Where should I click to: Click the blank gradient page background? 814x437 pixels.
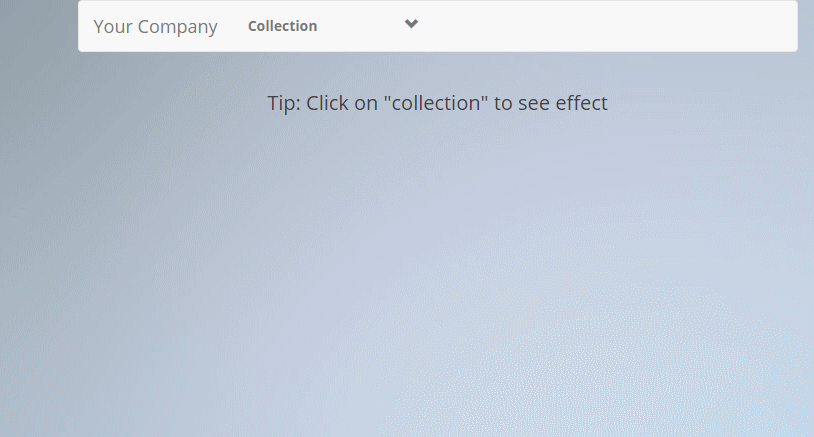coord(400,300)
